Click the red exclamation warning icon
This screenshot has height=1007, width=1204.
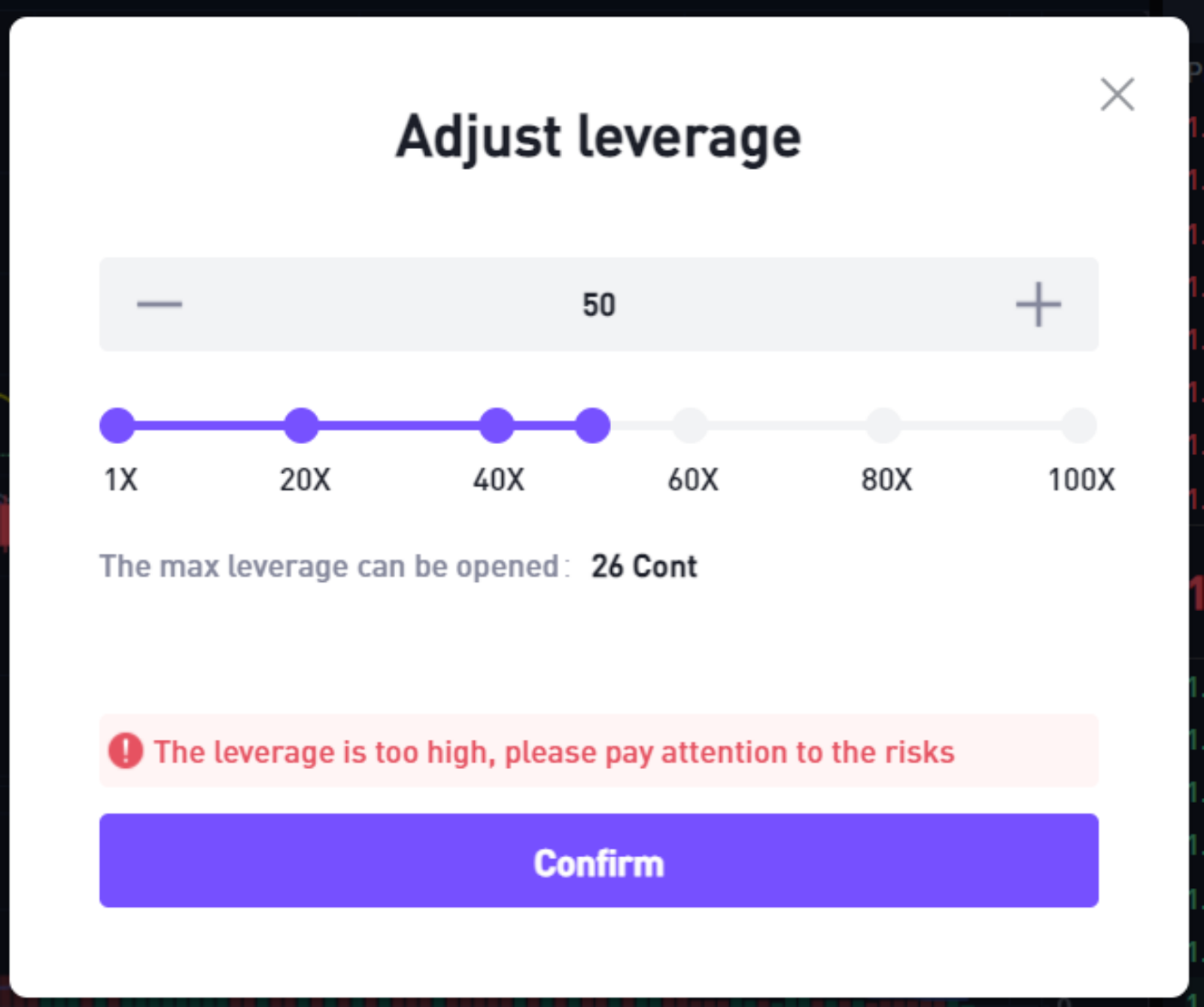point(126,751)
